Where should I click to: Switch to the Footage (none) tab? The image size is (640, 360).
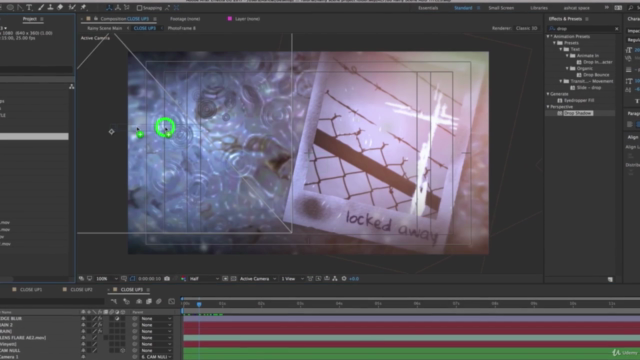[x=185, y=19]
